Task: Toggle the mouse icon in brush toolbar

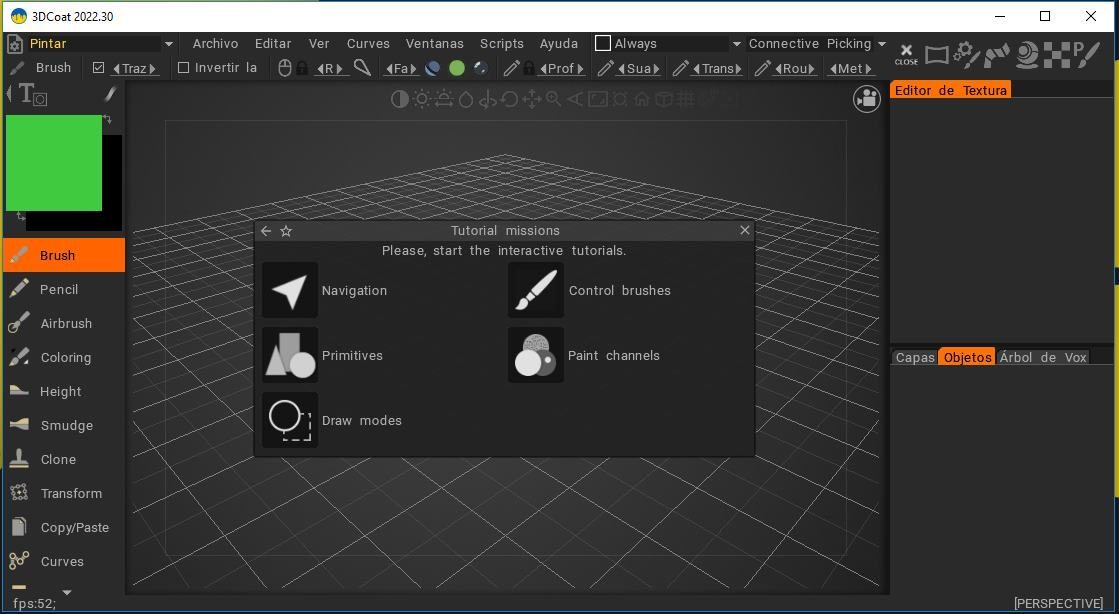Action: point(285,69)
